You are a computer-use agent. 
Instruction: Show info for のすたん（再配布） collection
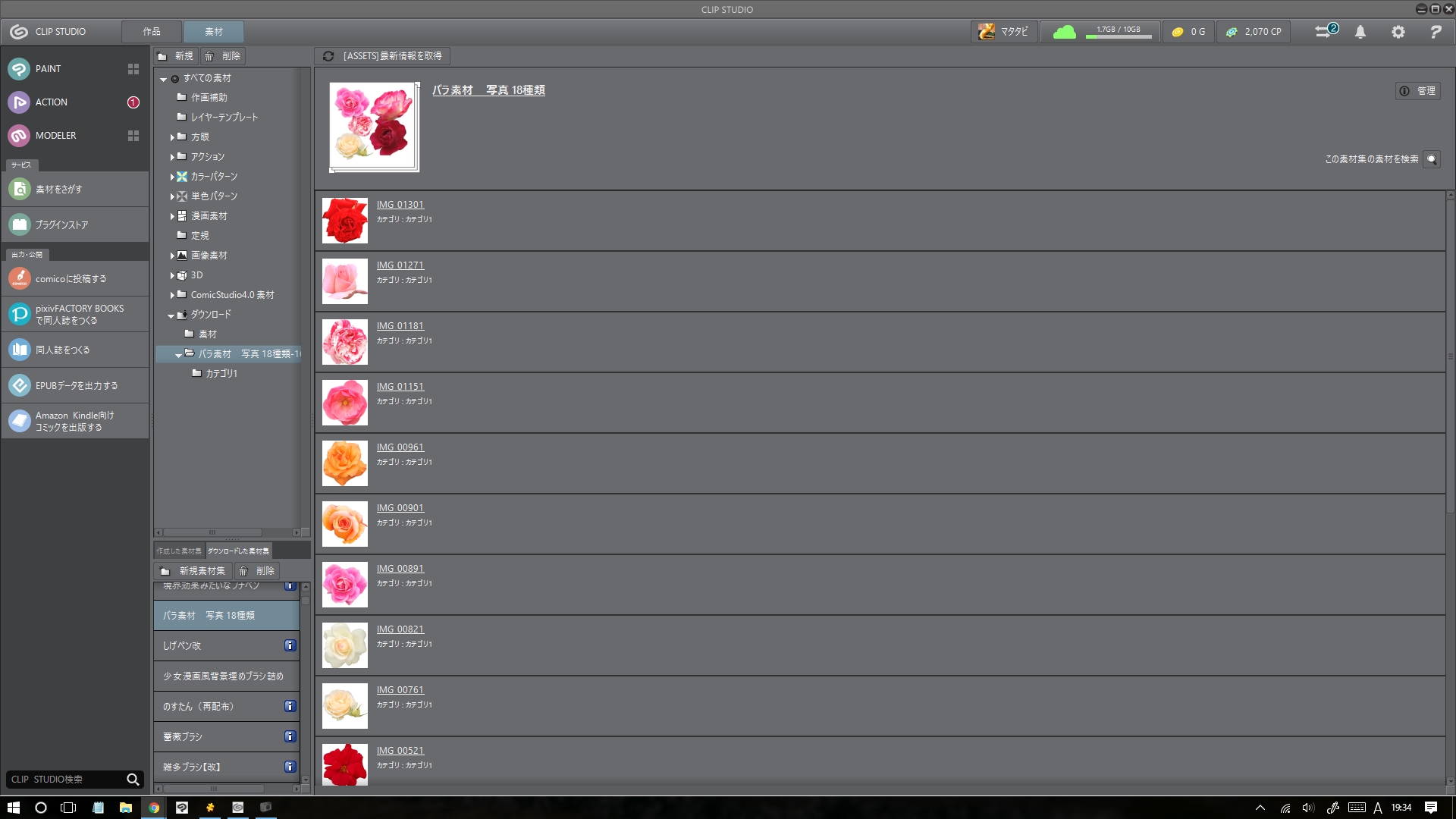click(290, 706)
